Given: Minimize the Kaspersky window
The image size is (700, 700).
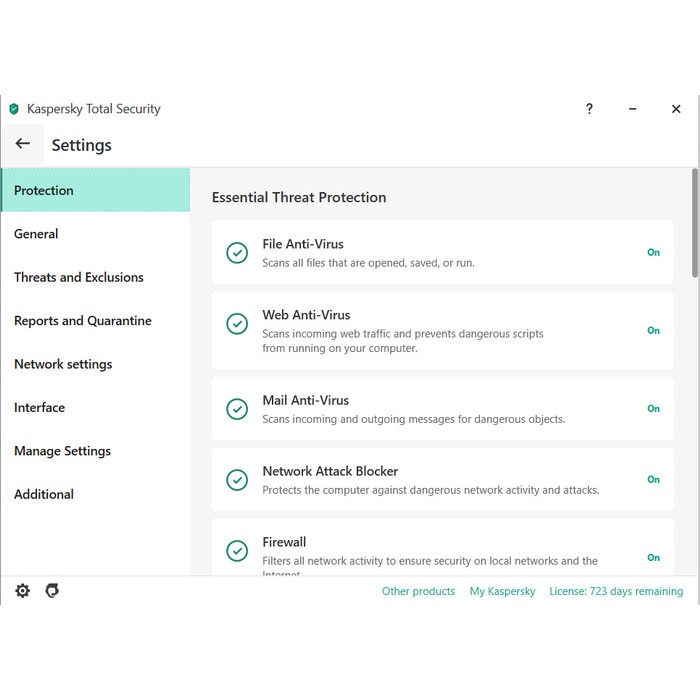Looking at the screenshot, I should tap(633, 108).
